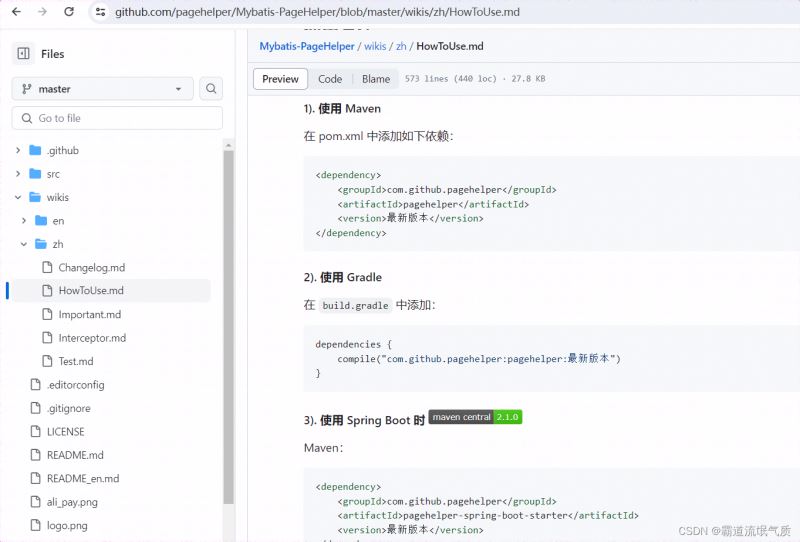800x542 pixels.
Task: Expand the en folder chevron
Action: click(x=24, y=220)
